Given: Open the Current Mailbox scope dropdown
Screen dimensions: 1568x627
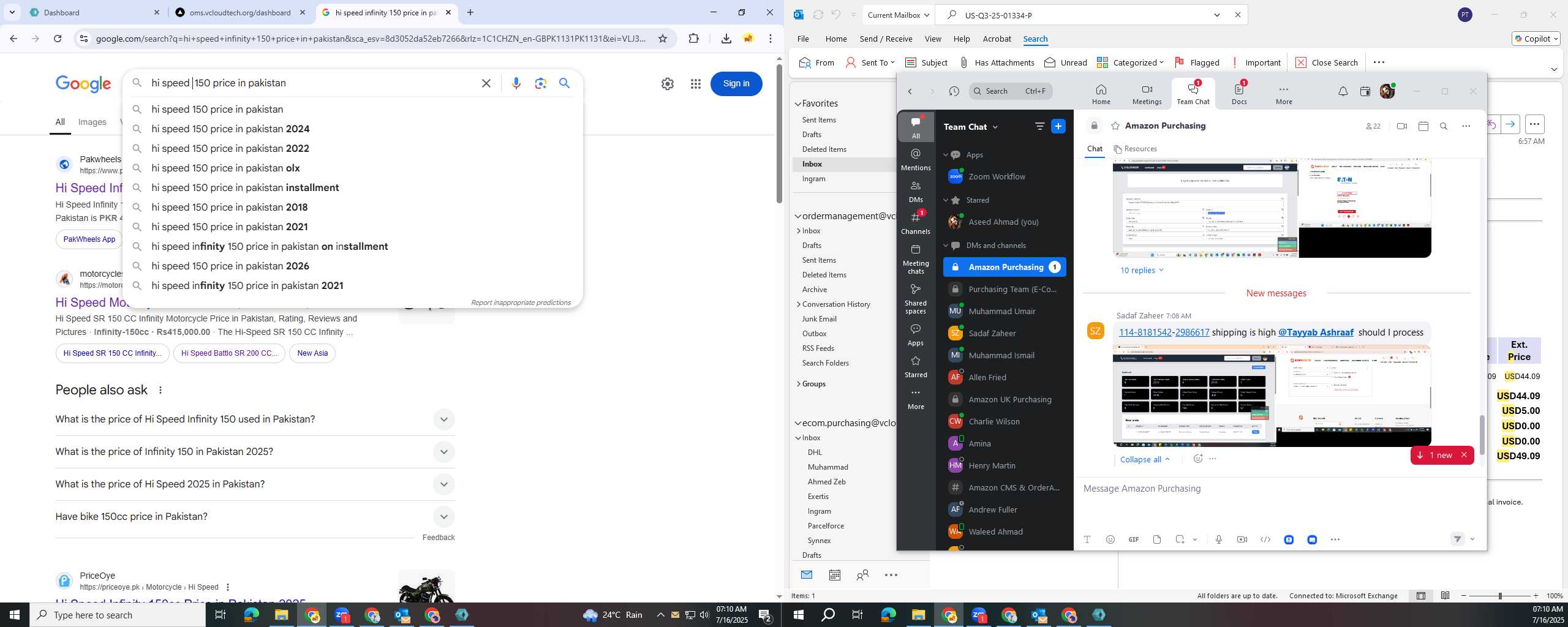Looking at the screenshot, I should (899, 15).
